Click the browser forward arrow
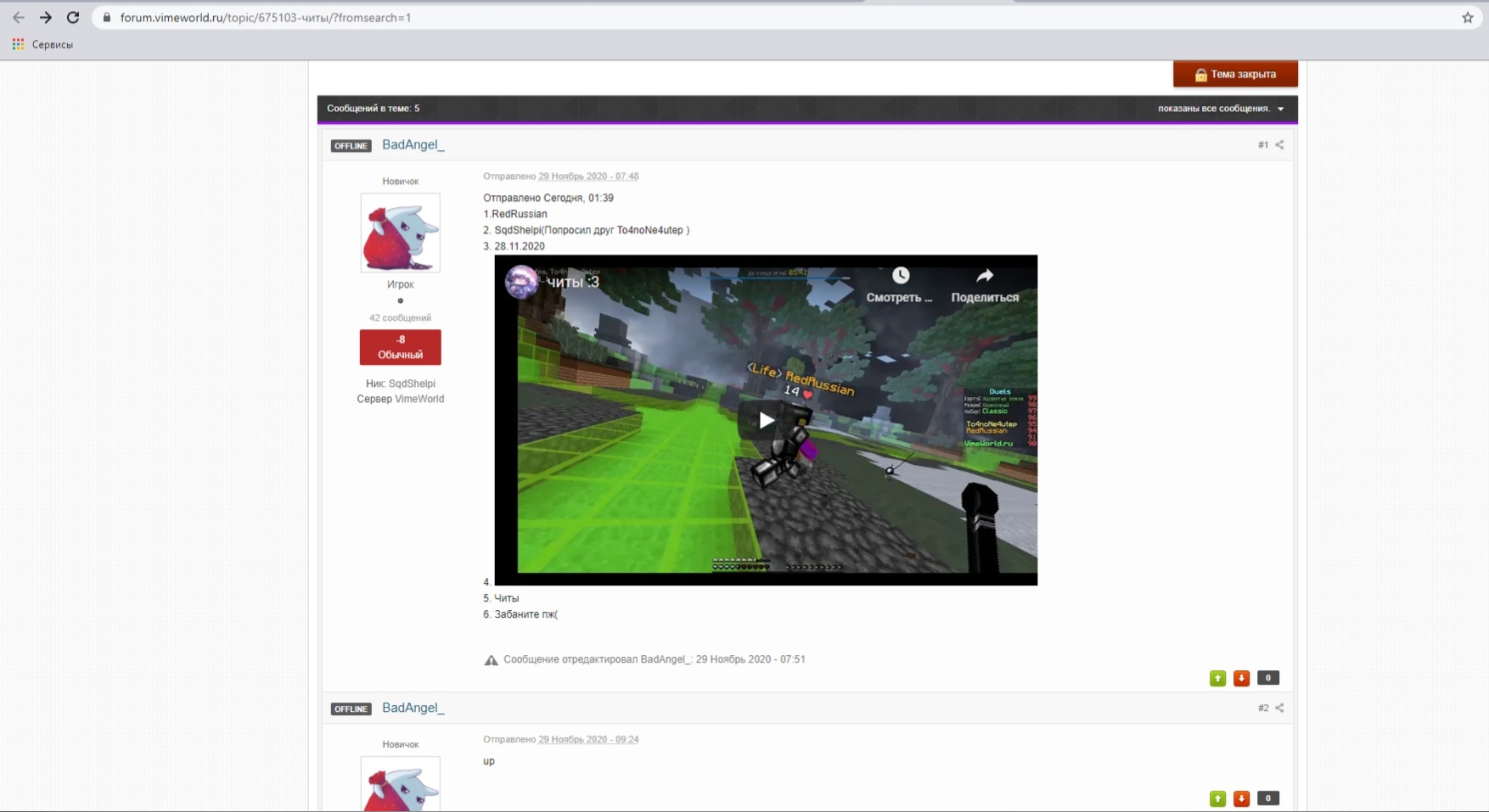1489x812 pixels. [46, 17]
